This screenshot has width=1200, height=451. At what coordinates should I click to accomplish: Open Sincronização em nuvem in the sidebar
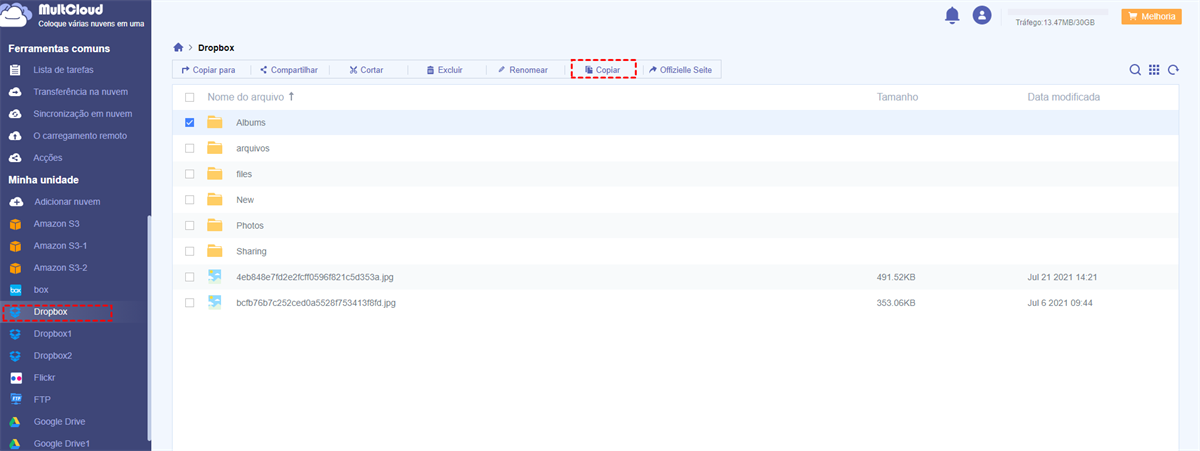point(82,114)
